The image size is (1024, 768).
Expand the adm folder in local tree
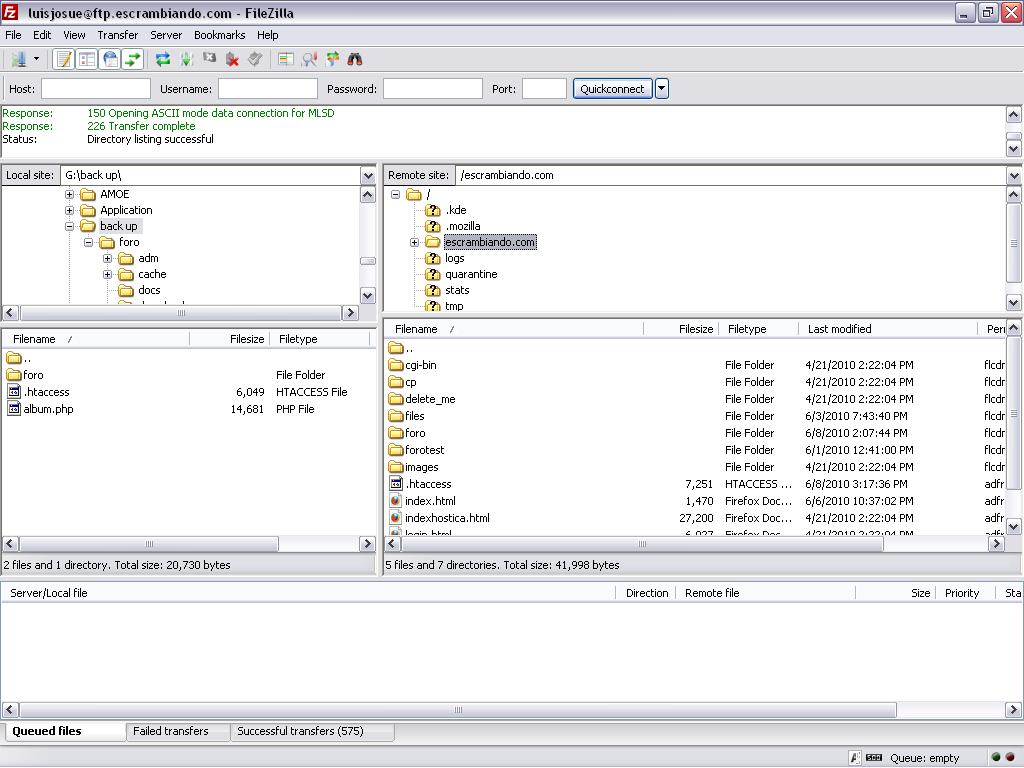pyautogui.click(x=107, y=259)
